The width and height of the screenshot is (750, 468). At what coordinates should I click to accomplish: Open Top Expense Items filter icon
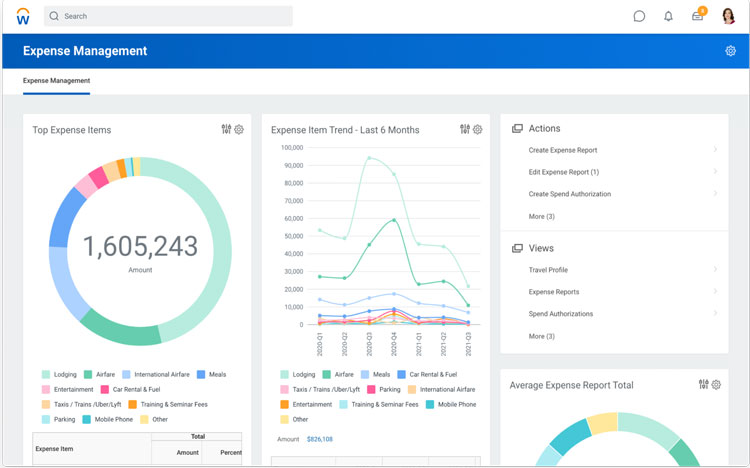click(226, 129)
